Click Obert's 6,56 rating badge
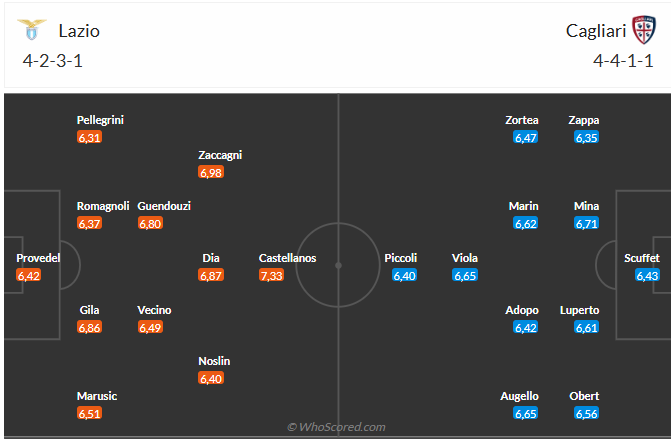Screen dimensions: 671x439 pyautogui.click(x=586, y=413)
